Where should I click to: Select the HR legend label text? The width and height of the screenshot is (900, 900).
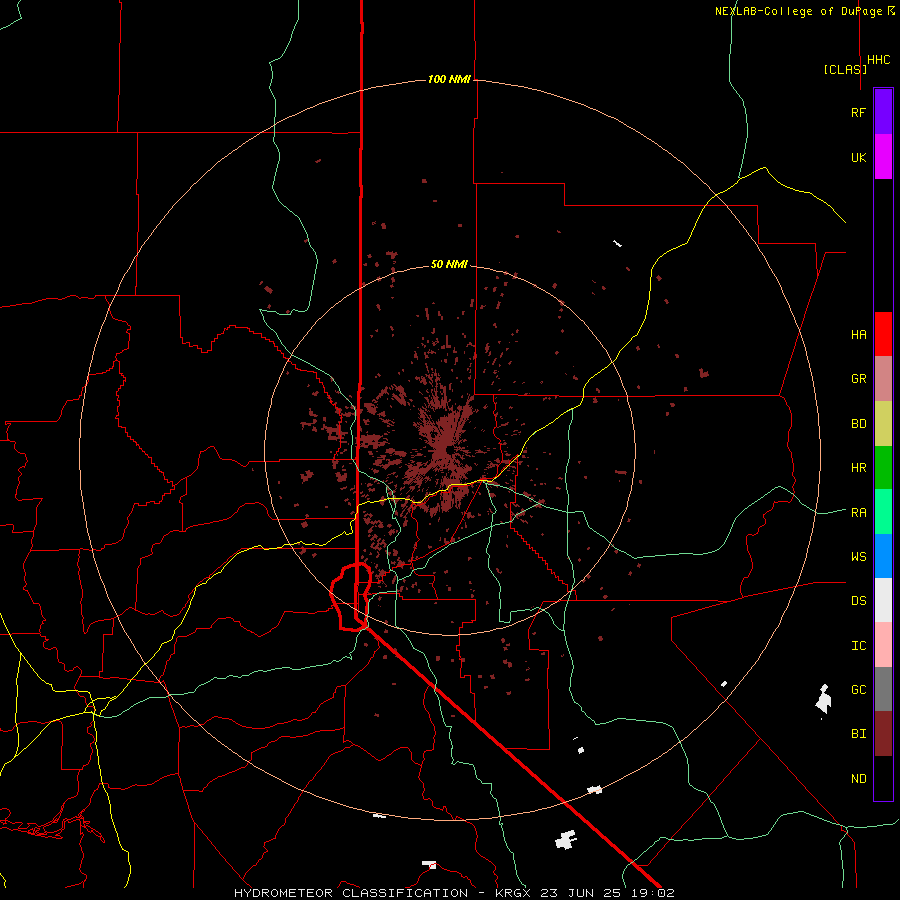coord(858,467)
